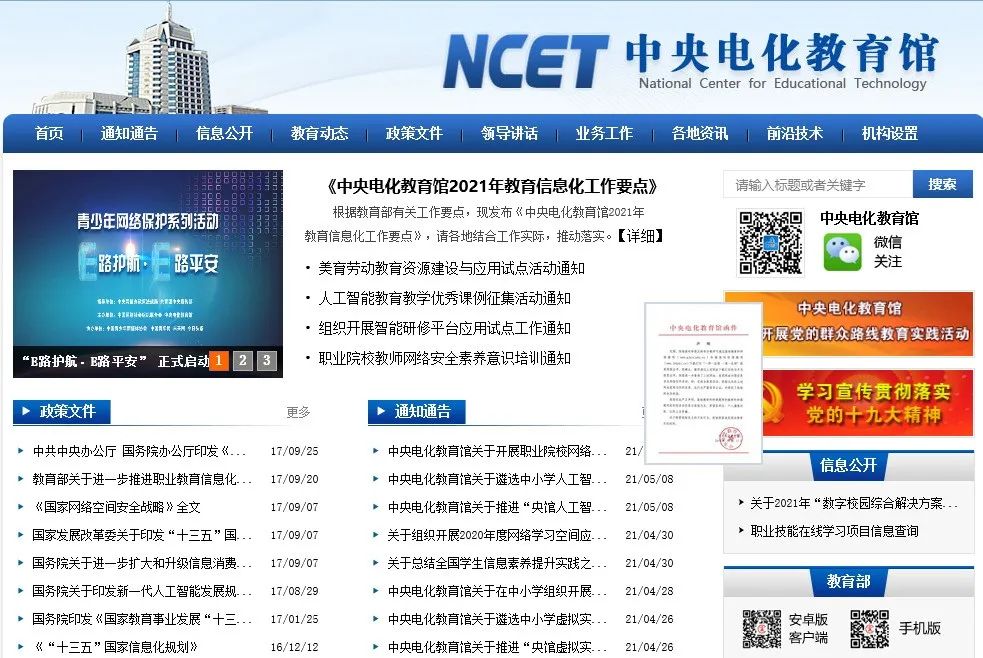Click the arrow icon on 政策文件 heading
983x658 pixels.
26,411
